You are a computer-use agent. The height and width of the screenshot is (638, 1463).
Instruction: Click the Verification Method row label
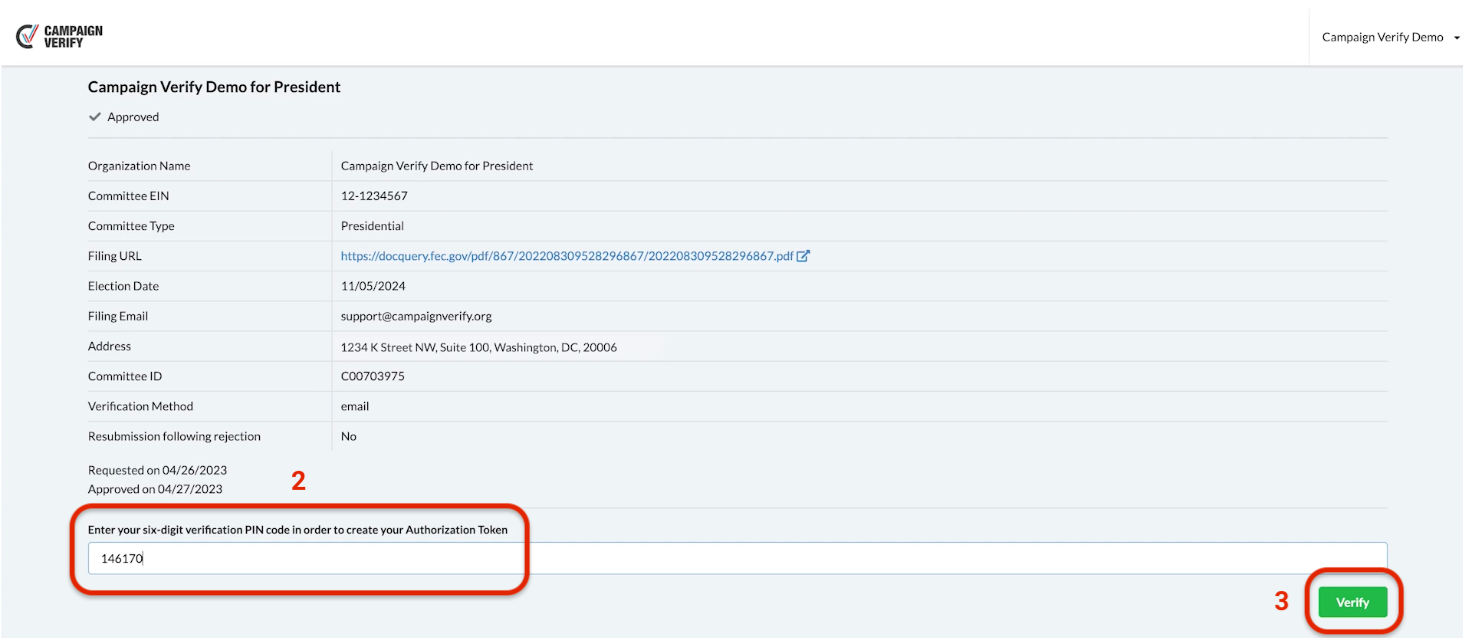[x=140, y=406]
